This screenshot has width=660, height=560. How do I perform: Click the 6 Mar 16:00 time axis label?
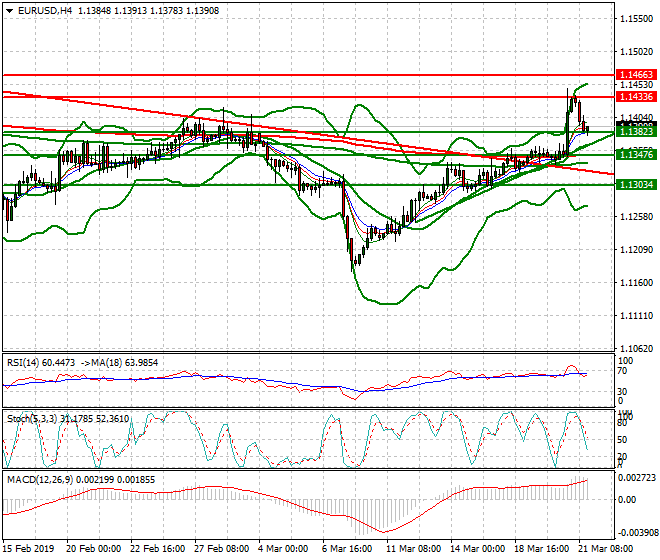(x=347, y=549)
